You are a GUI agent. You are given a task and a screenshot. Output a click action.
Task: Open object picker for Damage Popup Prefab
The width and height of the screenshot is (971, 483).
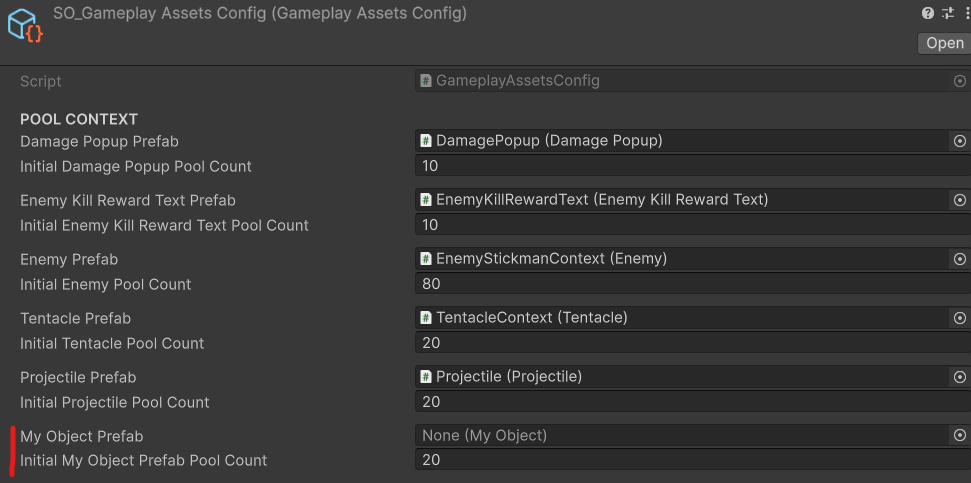pyautogui.click(x=959, y=141)
